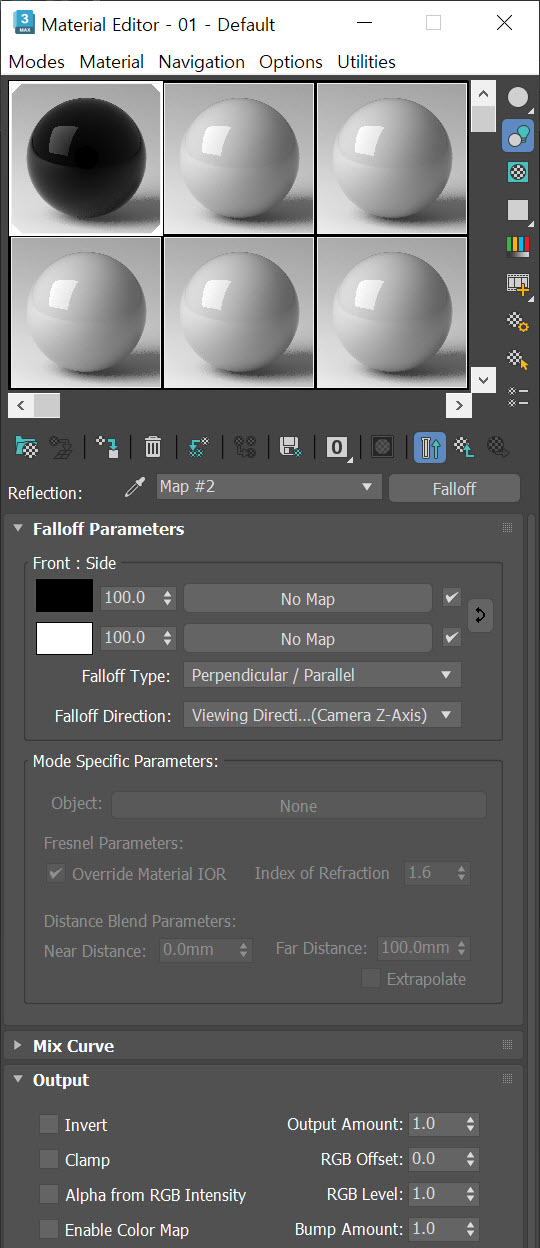Click the first color amount 100.0 field
The width and height of the screenshot is (540, 1248).
129,598
